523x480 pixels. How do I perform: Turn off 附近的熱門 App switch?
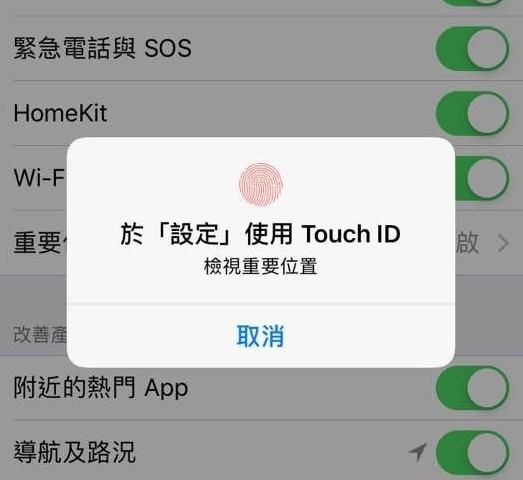[472, 388]
